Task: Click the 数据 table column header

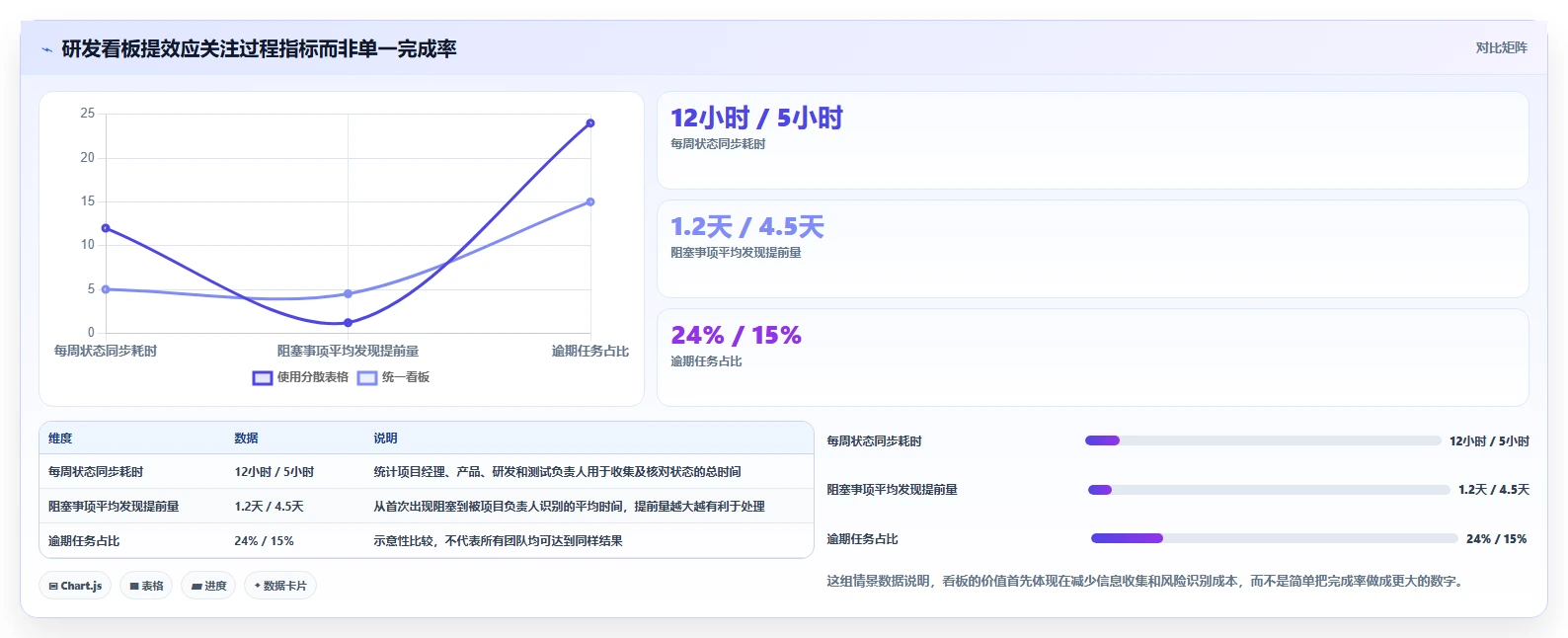Action: (x=246, y=439)
